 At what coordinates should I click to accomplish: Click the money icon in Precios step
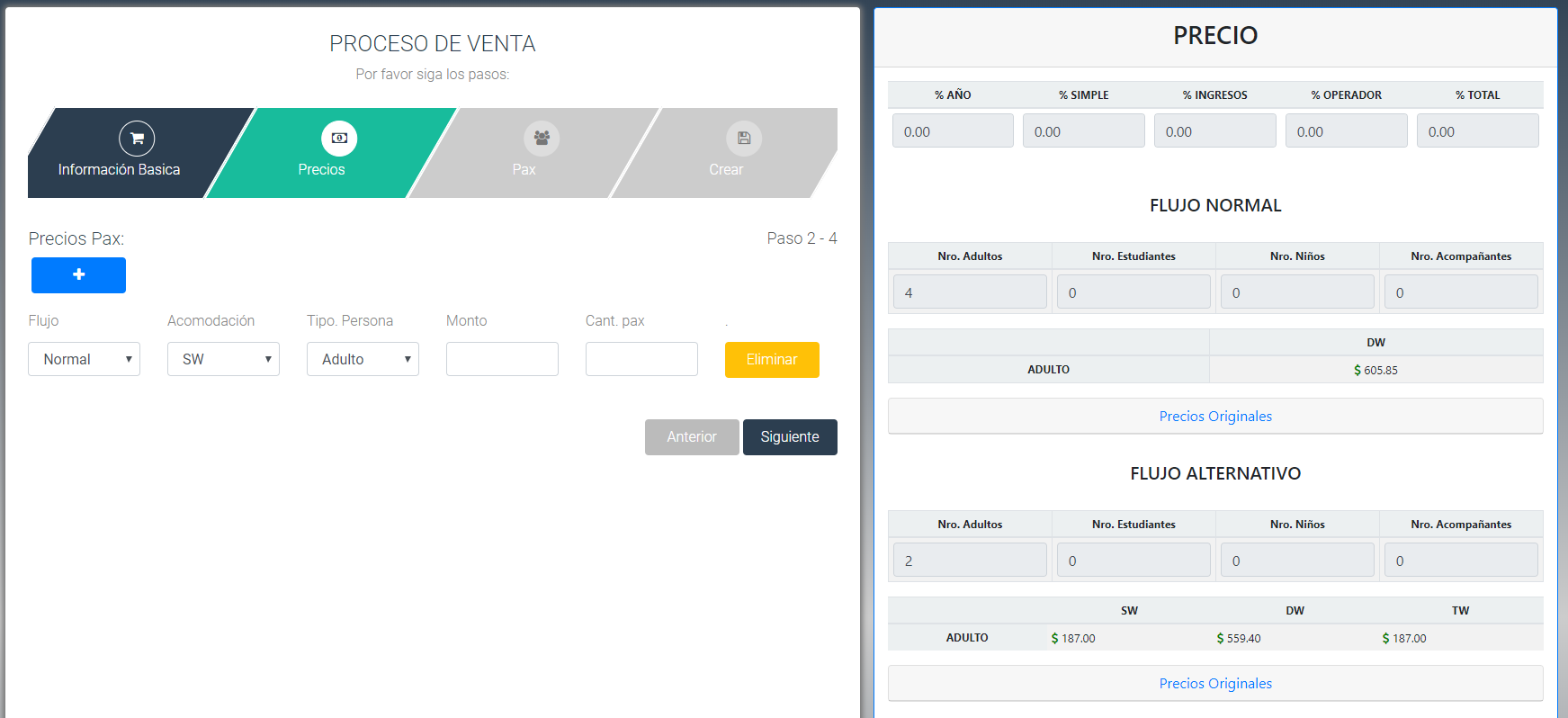click(339, 139)
